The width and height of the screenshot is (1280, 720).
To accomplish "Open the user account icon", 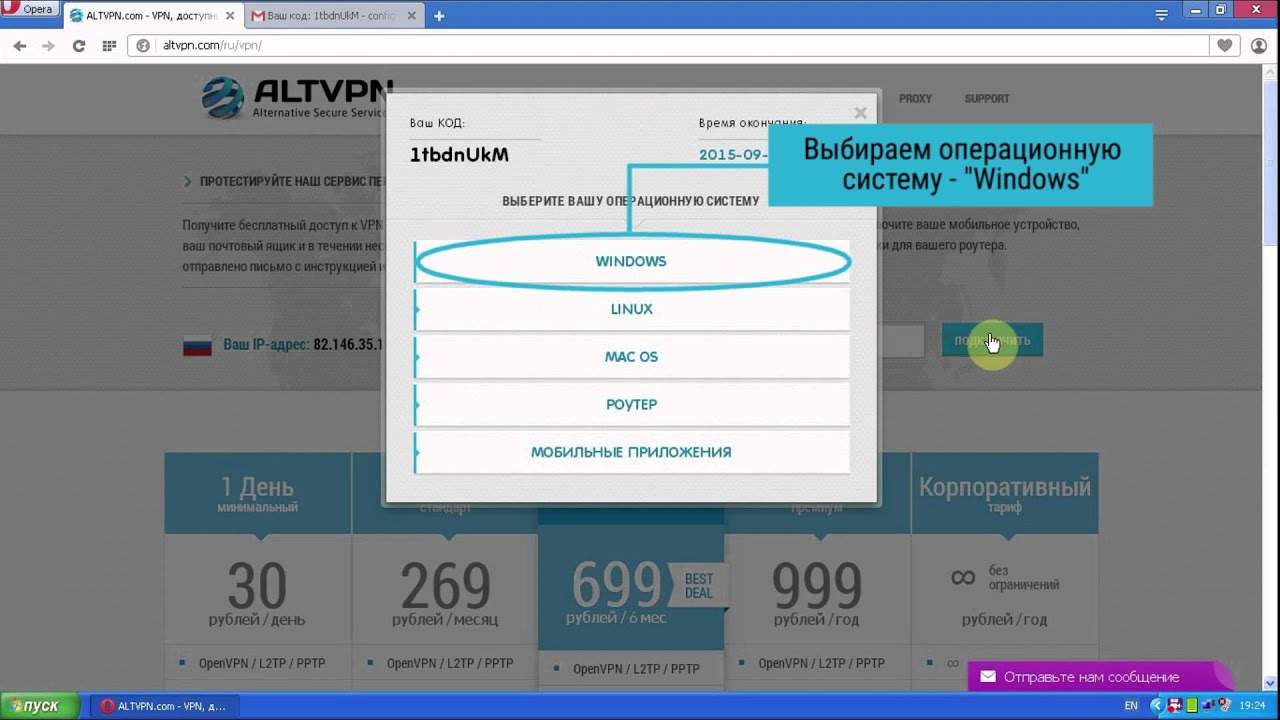I will [x=1259, y=46].
